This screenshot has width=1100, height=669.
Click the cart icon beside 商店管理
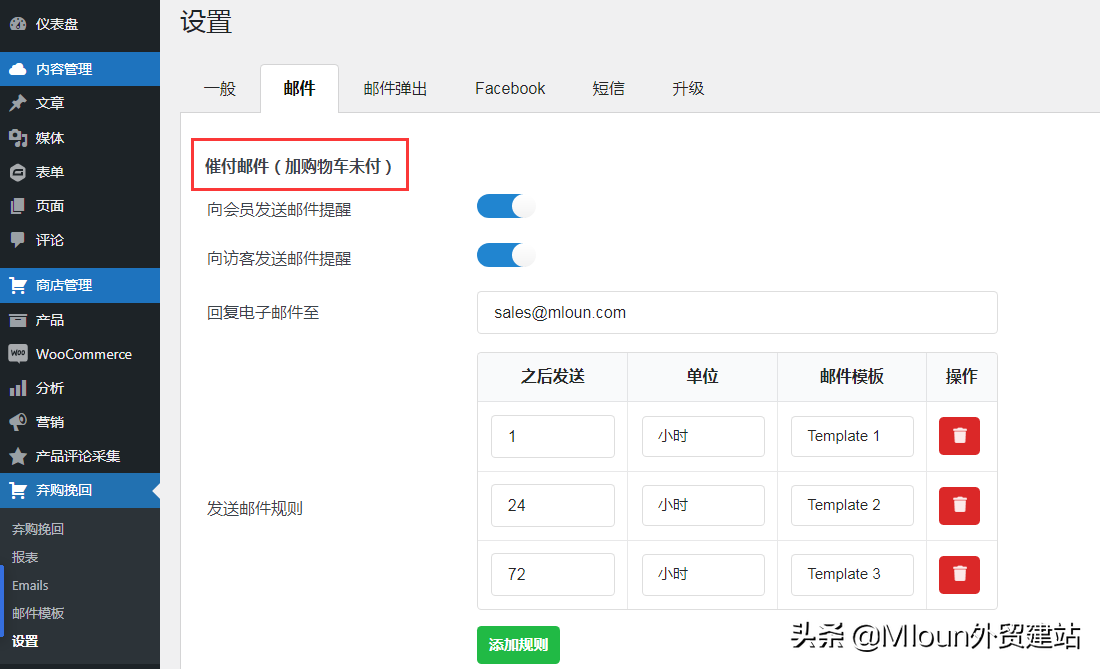[18, 285]
